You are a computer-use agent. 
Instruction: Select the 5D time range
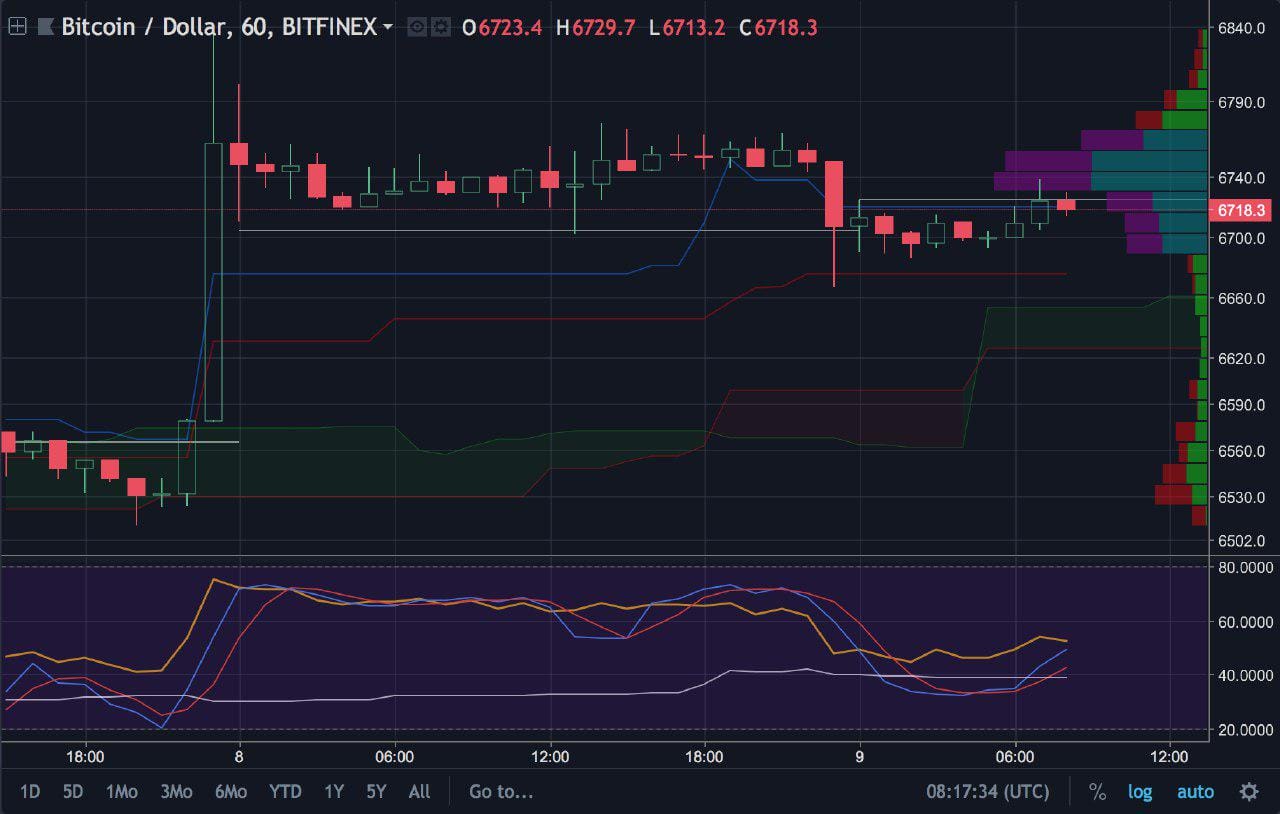(x=73, y=792)
